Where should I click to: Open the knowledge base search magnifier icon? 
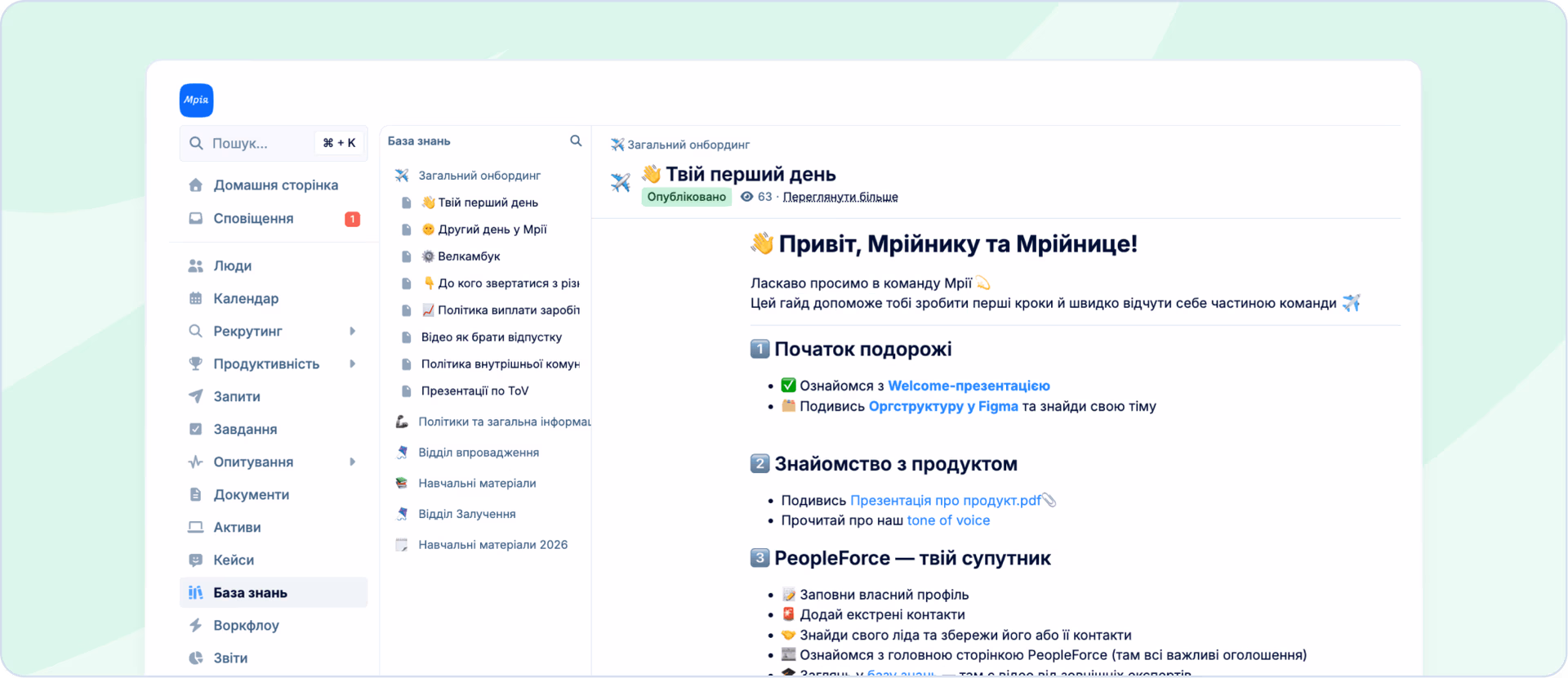click(x=576, y=141)
